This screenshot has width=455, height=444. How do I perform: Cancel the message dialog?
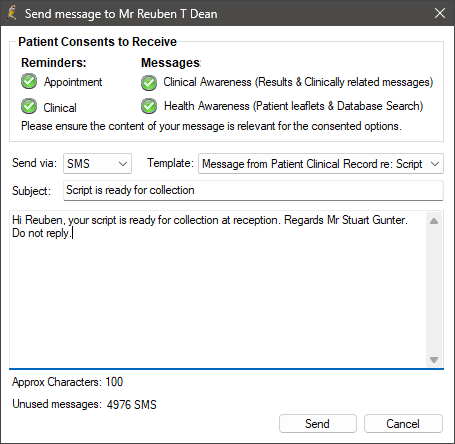tap(403, 424)
